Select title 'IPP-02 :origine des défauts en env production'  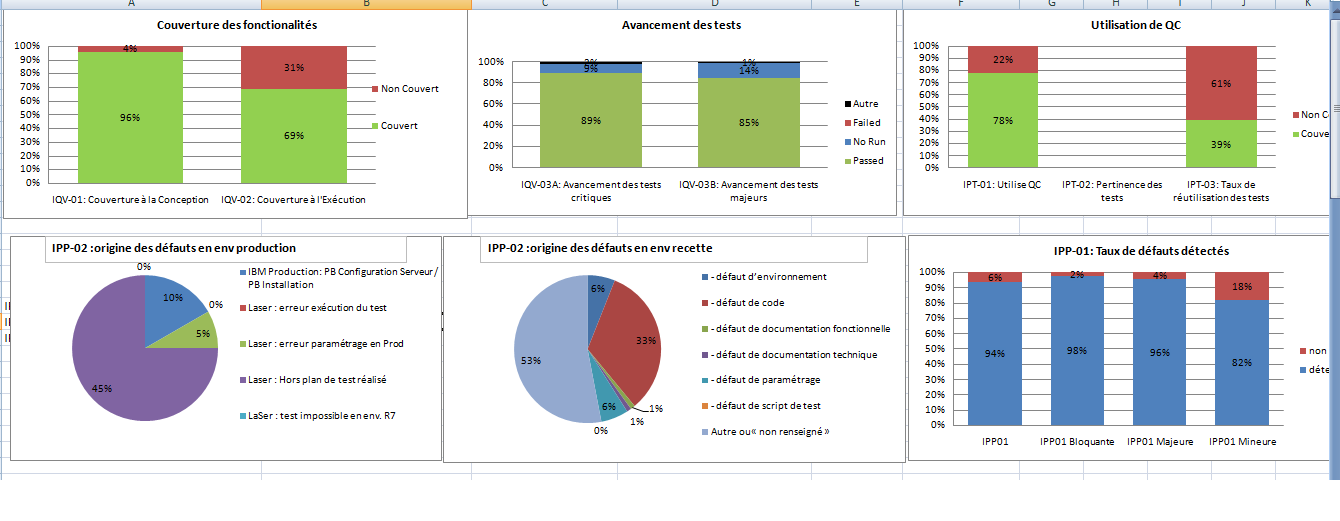pyautogui.click(x=174, y=248)
